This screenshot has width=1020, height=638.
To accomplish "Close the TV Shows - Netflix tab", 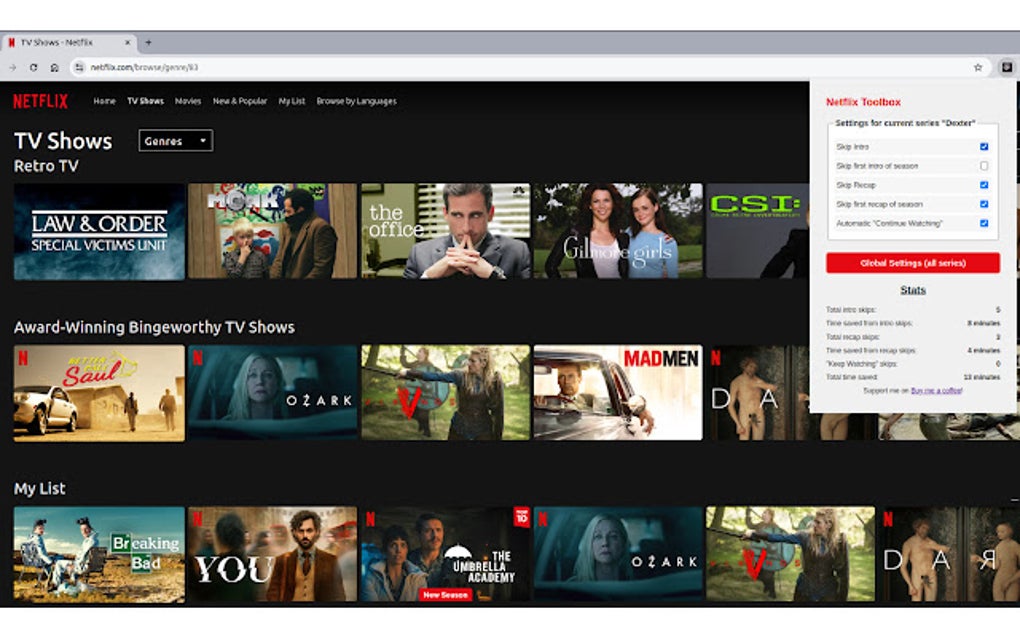I will [128, 42].
